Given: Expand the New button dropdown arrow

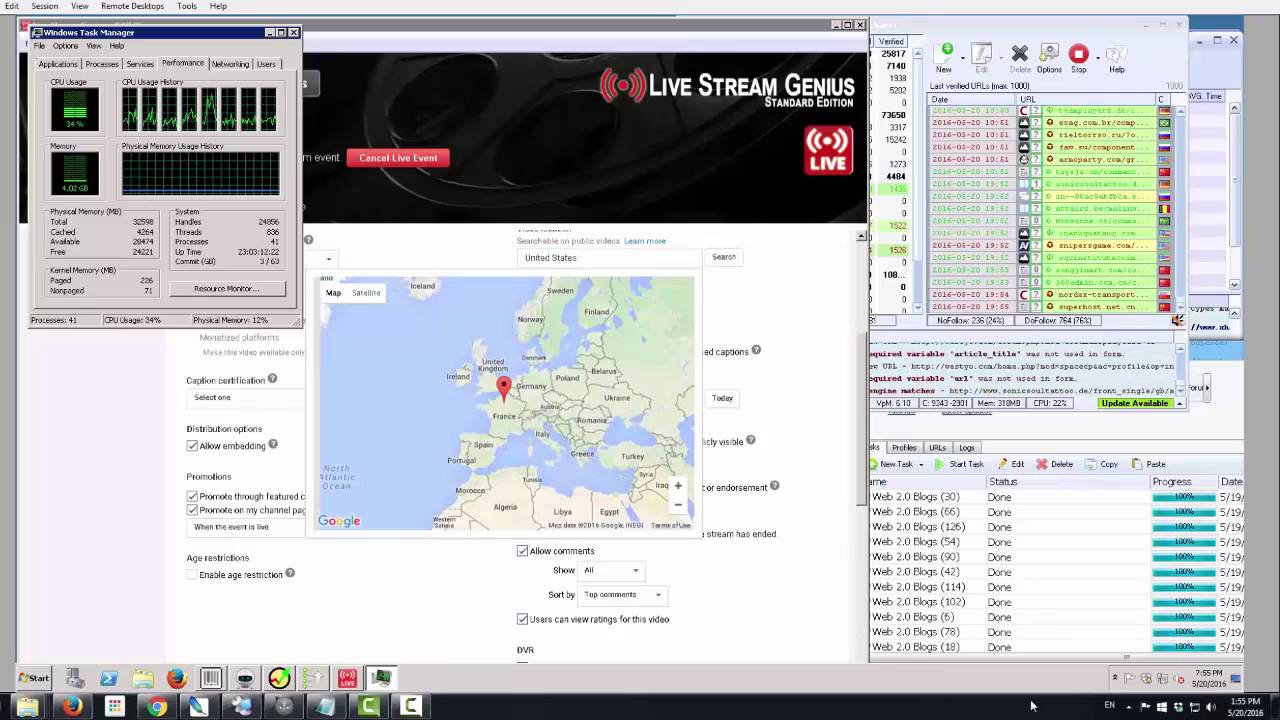Looking at the screenshot, I should pos(962,57).
